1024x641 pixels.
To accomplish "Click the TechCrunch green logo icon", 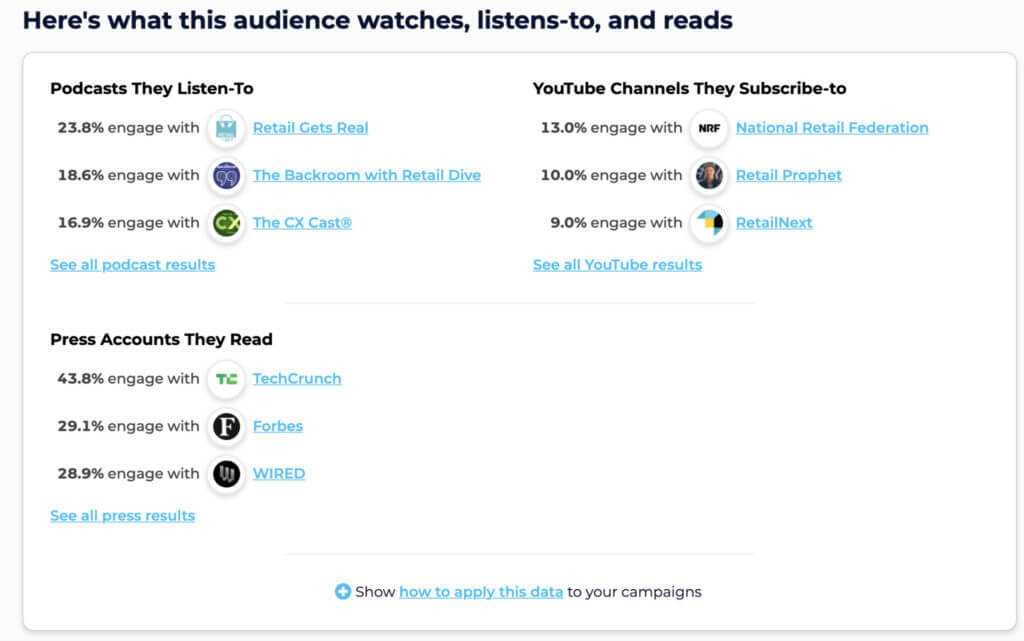I will (227, 379).
